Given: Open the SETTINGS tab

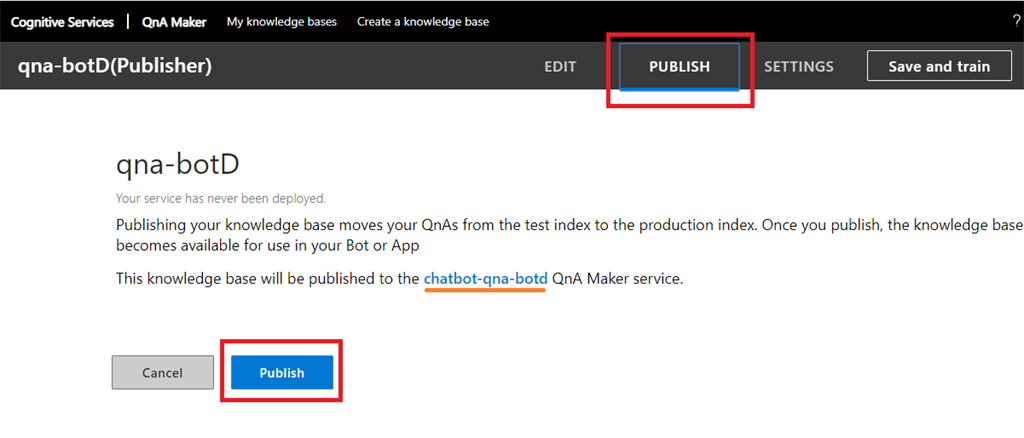Looking at the screenshot, I should coord(799,66).
